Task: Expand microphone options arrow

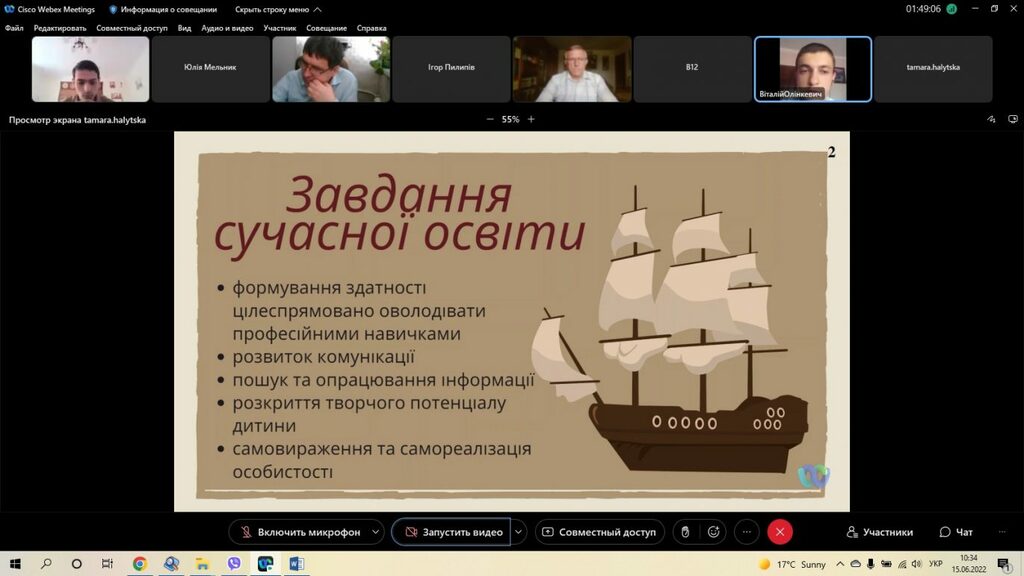Action: point(376,532)
